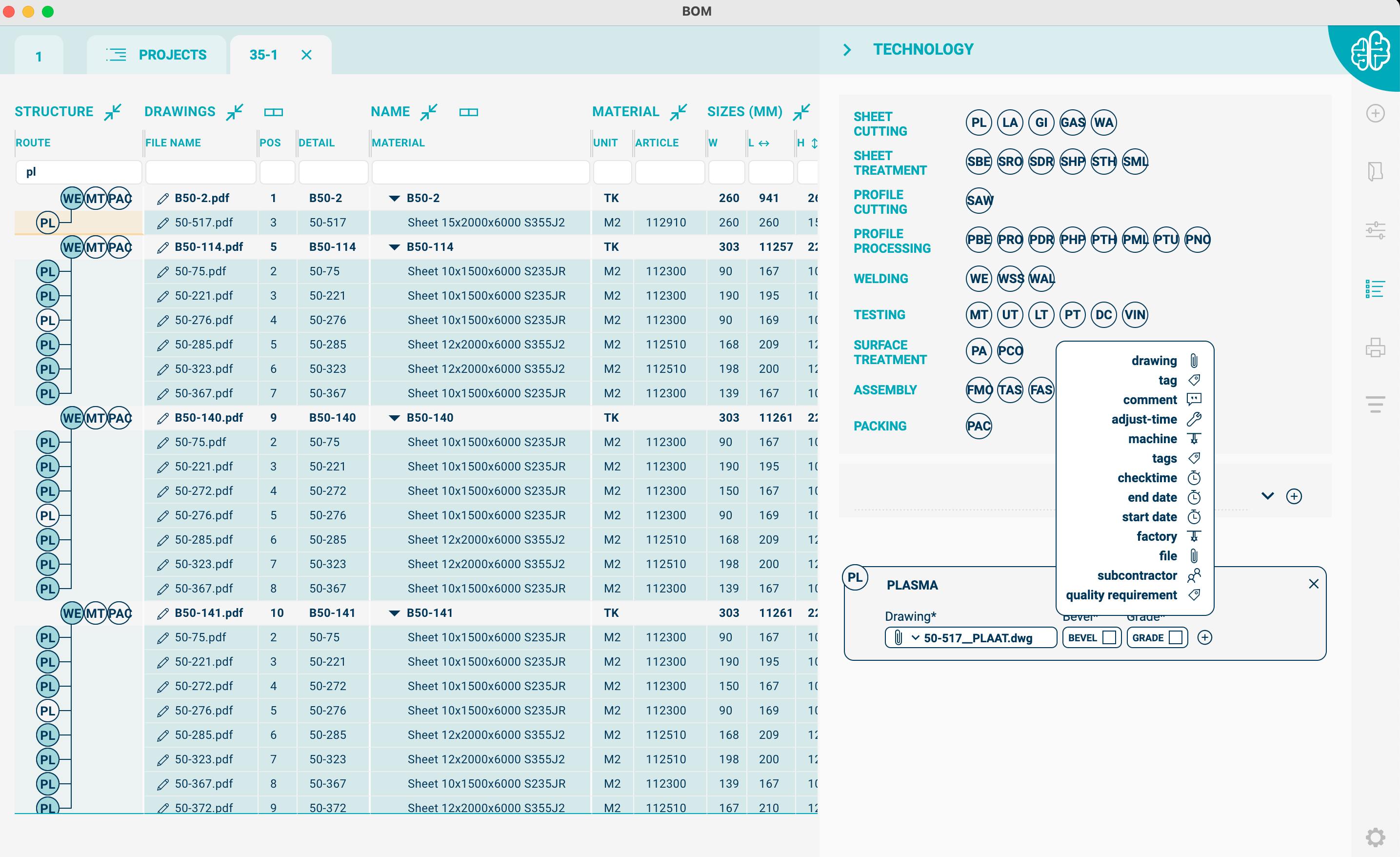Click the UNIT column header
Screen dimensions: 1400x857
tap(605, 143)
